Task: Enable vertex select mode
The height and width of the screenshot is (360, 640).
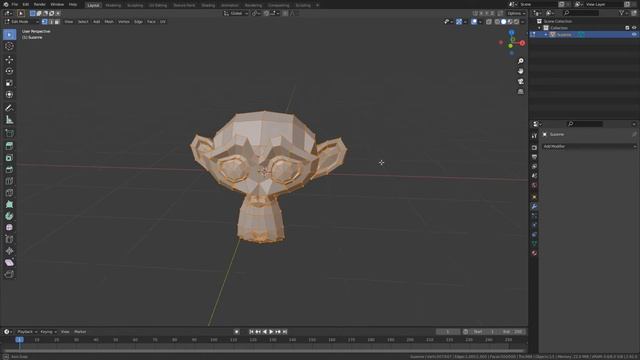Action: click(44, 22)
